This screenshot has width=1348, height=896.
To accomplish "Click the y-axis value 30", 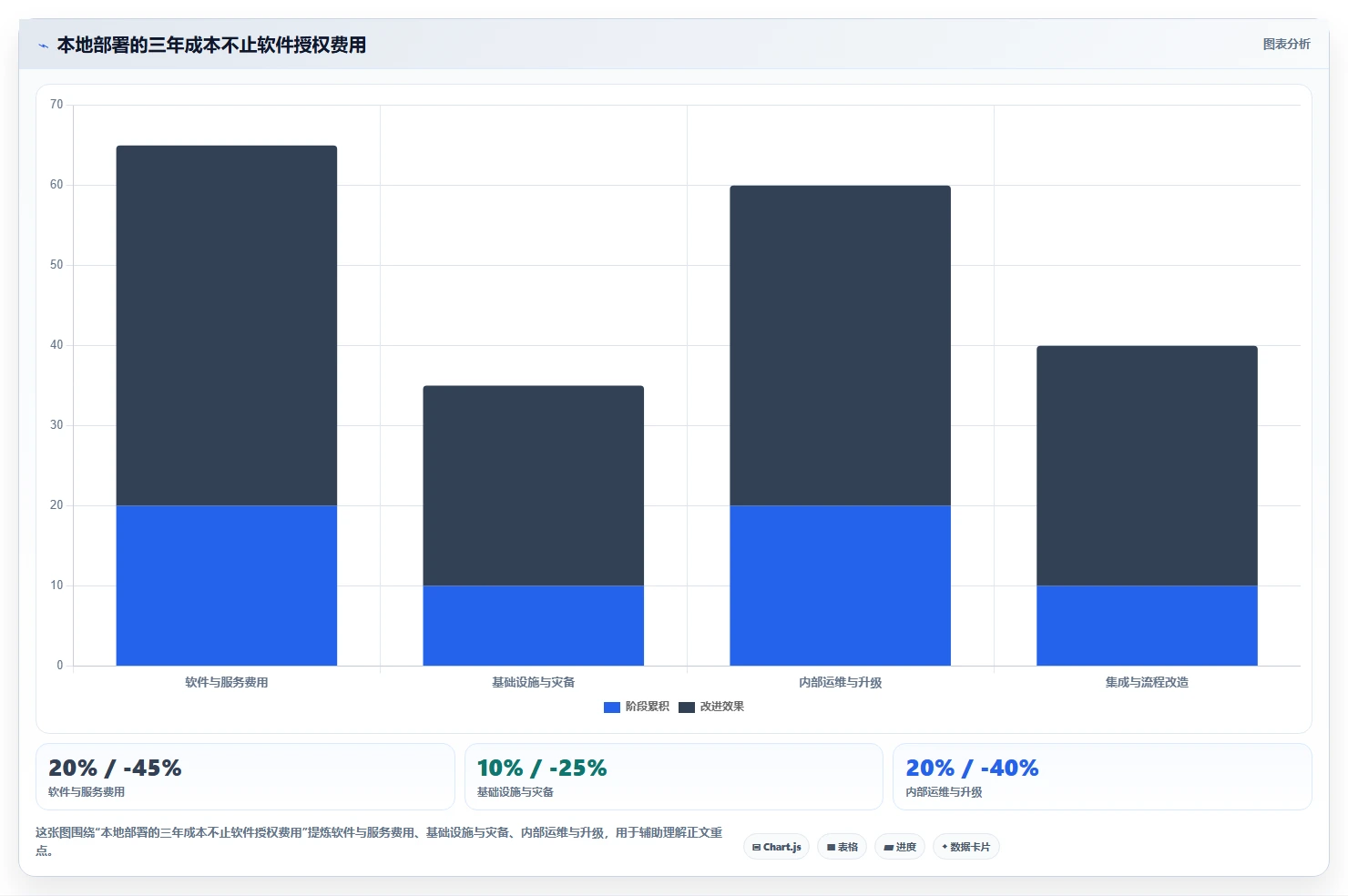I will point(56,425).
